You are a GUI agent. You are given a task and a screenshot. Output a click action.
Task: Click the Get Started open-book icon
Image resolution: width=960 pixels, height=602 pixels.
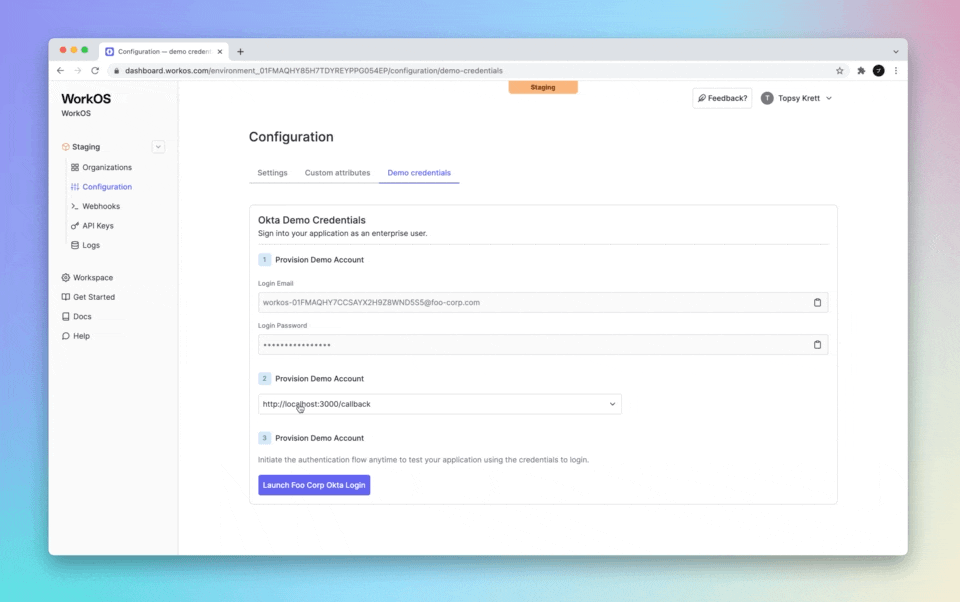point(66,297)
